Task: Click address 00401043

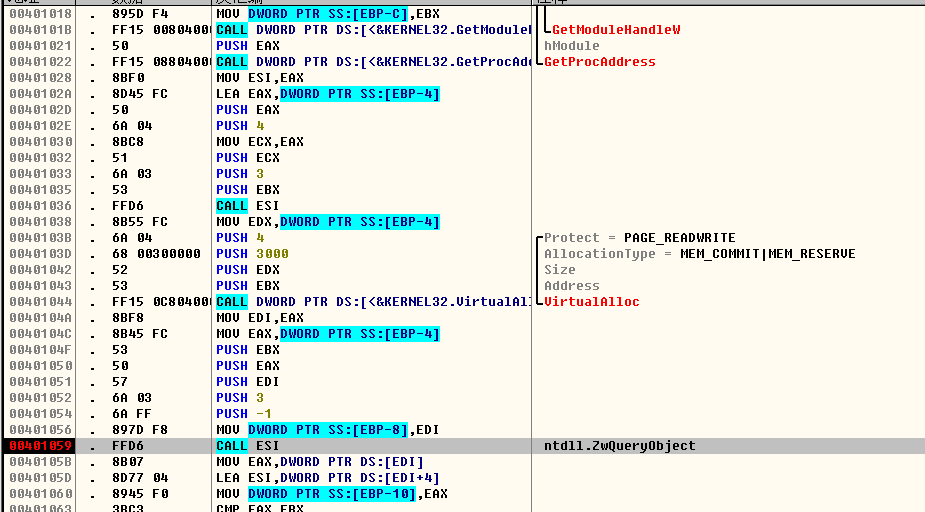Action: pos(40,285)
